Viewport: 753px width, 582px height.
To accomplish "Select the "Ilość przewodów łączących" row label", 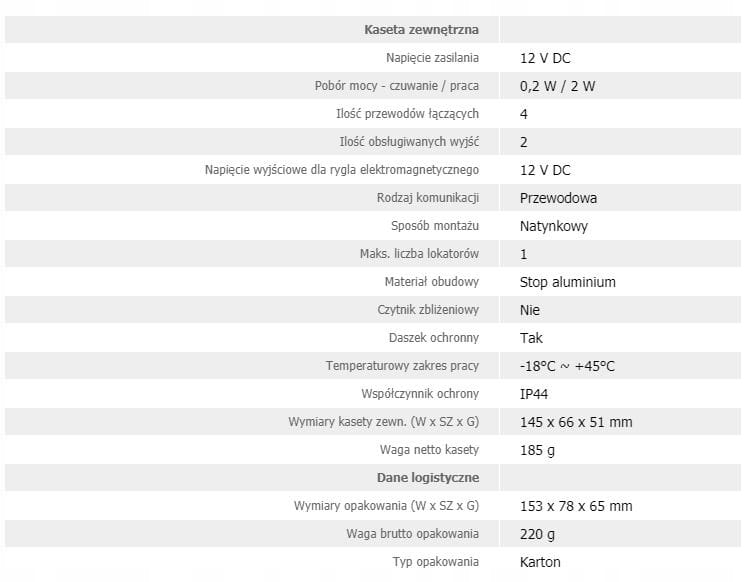I will click(409, 114).
